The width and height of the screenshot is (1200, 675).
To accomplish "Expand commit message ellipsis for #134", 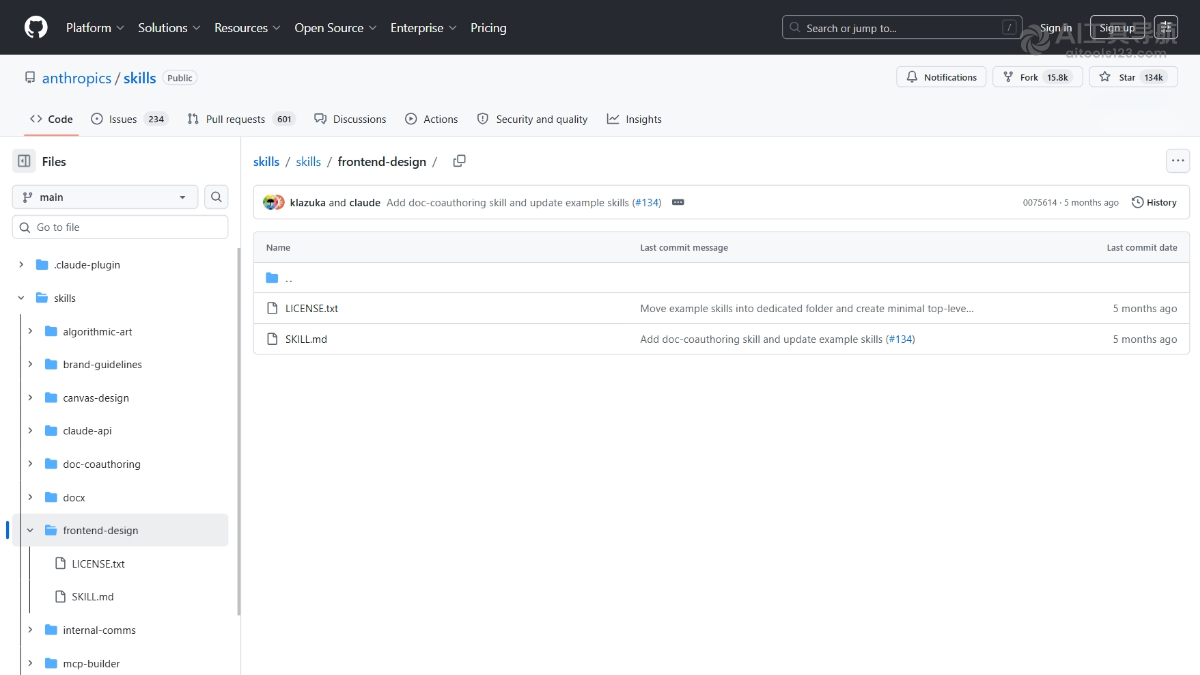I will pos(678,202).
